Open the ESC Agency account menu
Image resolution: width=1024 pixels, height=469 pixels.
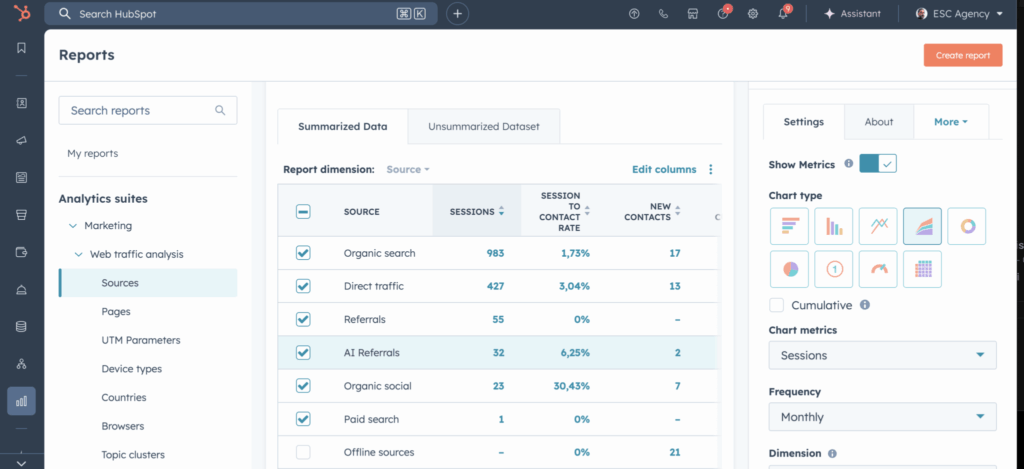click(x=959, y=14)
